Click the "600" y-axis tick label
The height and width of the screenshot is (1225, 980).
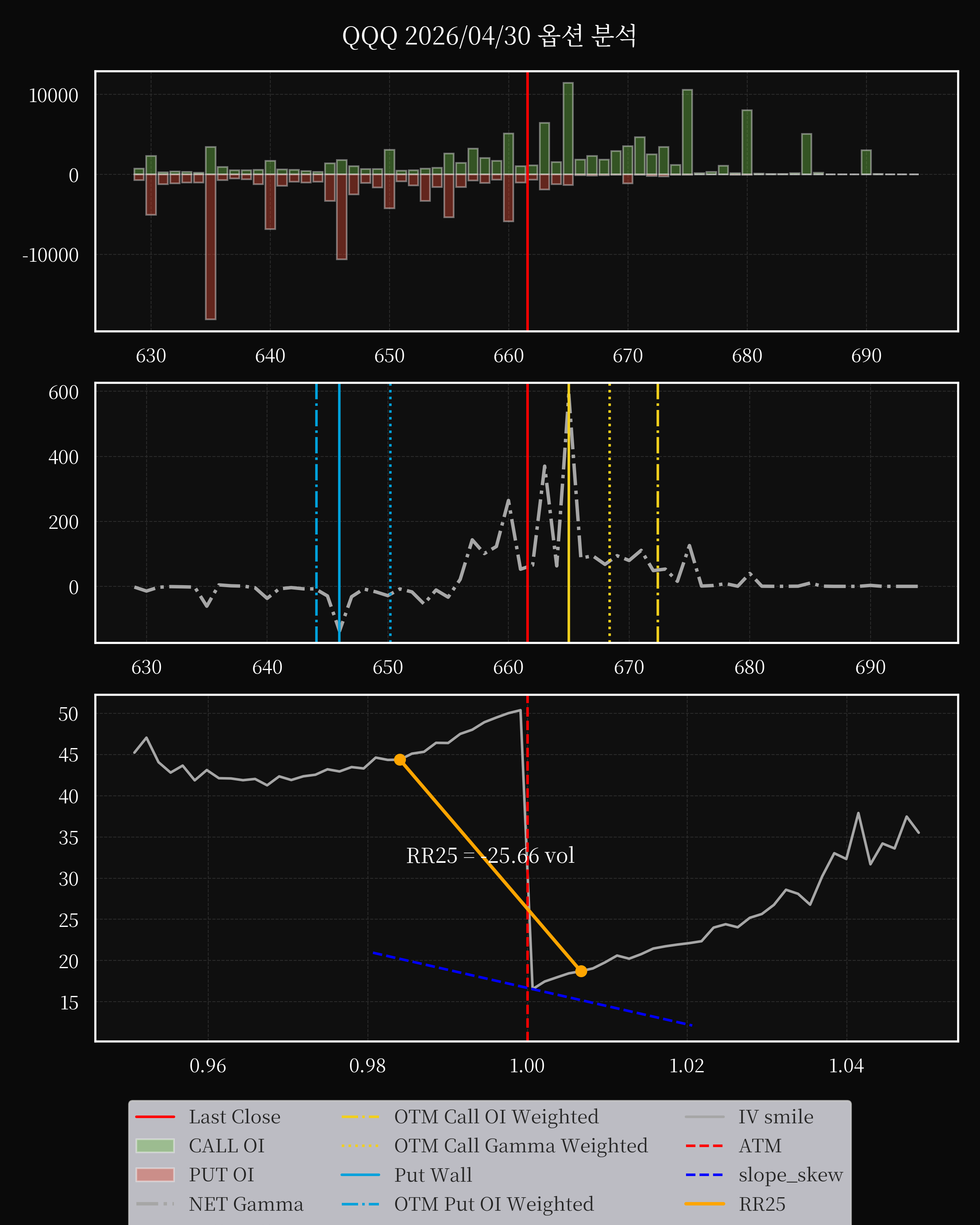[64, 393]
